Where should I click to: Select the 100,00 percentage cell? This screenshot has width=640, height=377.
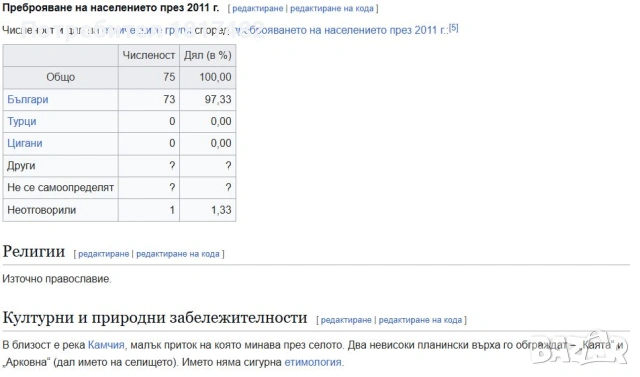[208, 78]
